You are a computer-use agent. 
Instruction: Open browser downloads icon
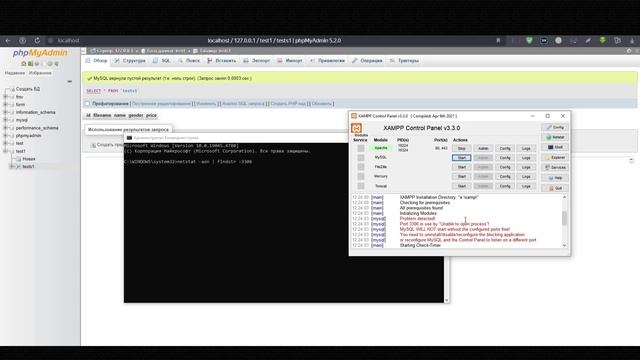(632, 40)
